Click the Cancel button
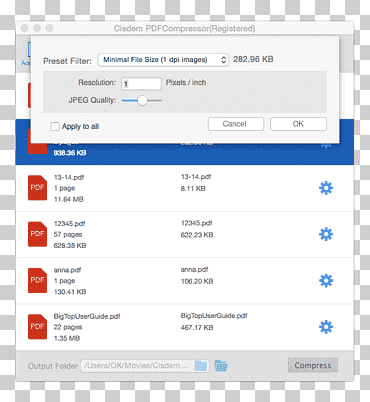 coord(236,124)
